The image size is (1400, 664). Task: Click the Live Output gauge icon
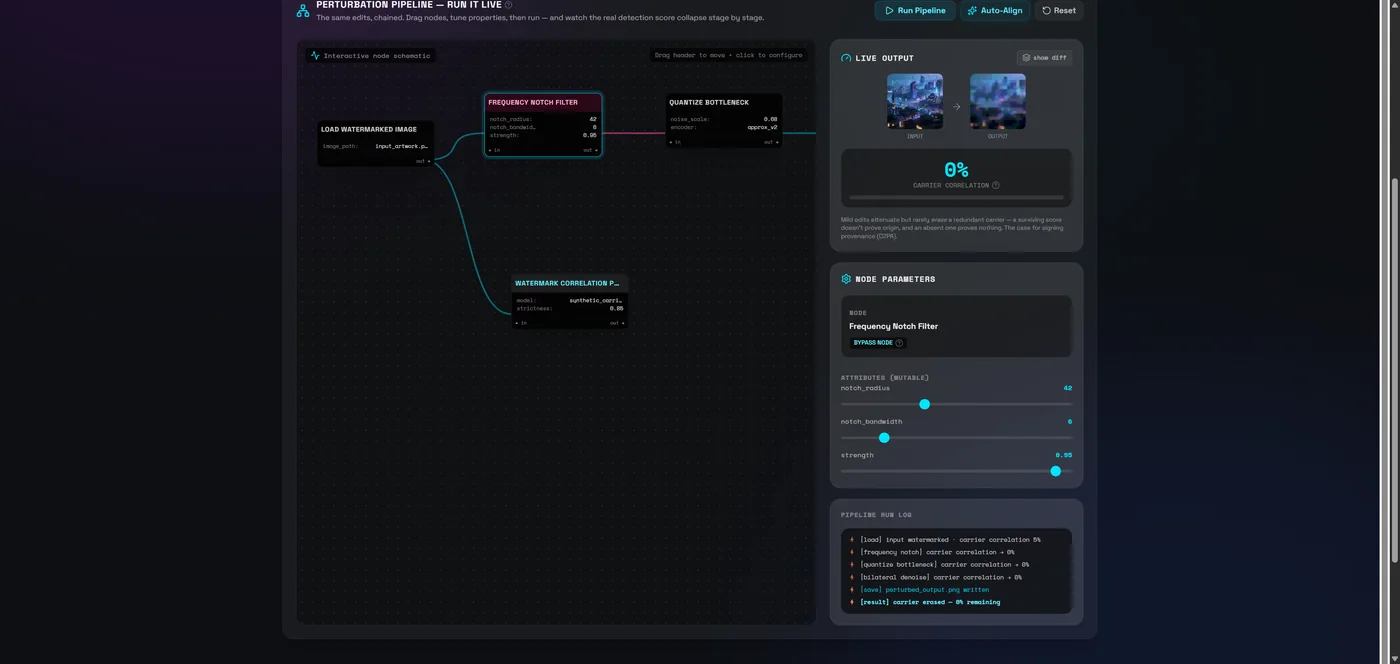tap(846, 58)
